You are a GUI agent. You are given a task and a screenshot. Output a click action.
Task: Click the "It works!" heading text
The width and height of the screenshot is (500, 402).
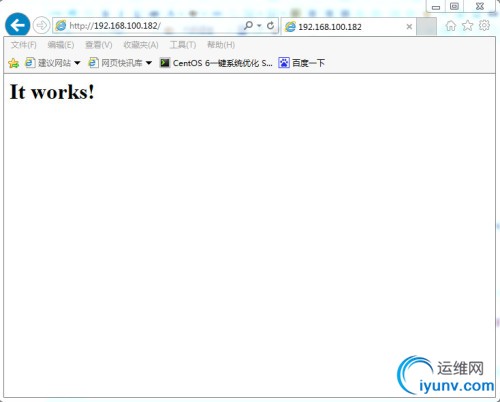click(x=52, y=92)
